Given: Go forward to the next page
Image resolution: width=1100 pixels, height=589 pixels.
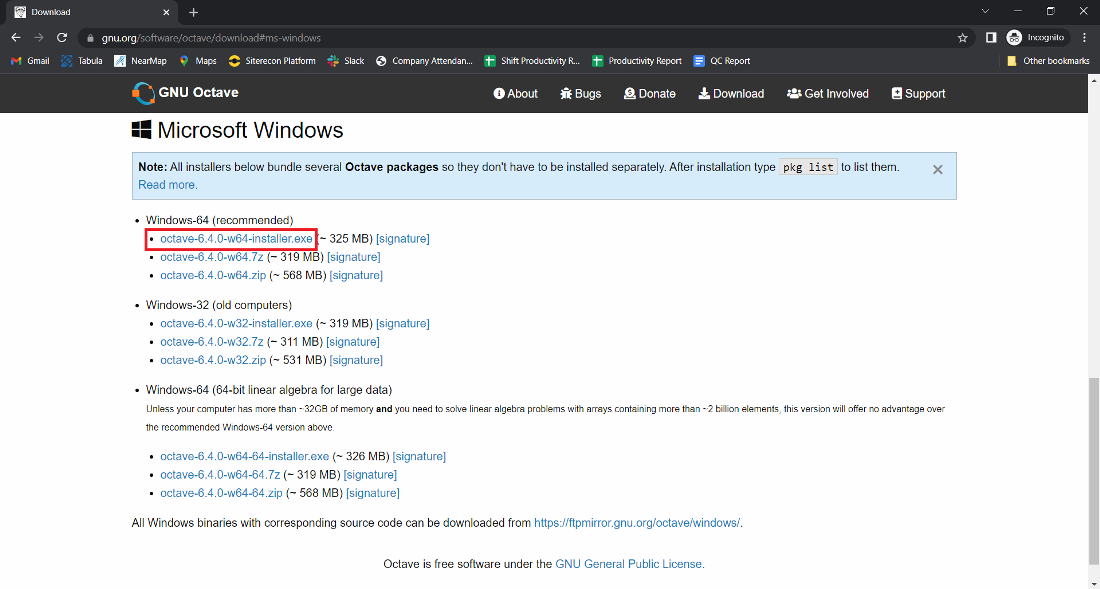Looking at the screenshot, I should (x=39, y=38).
